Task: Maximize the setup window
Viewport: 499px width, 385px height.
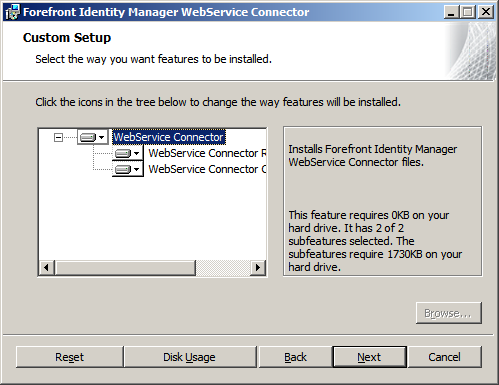Action: coord(468,12)
